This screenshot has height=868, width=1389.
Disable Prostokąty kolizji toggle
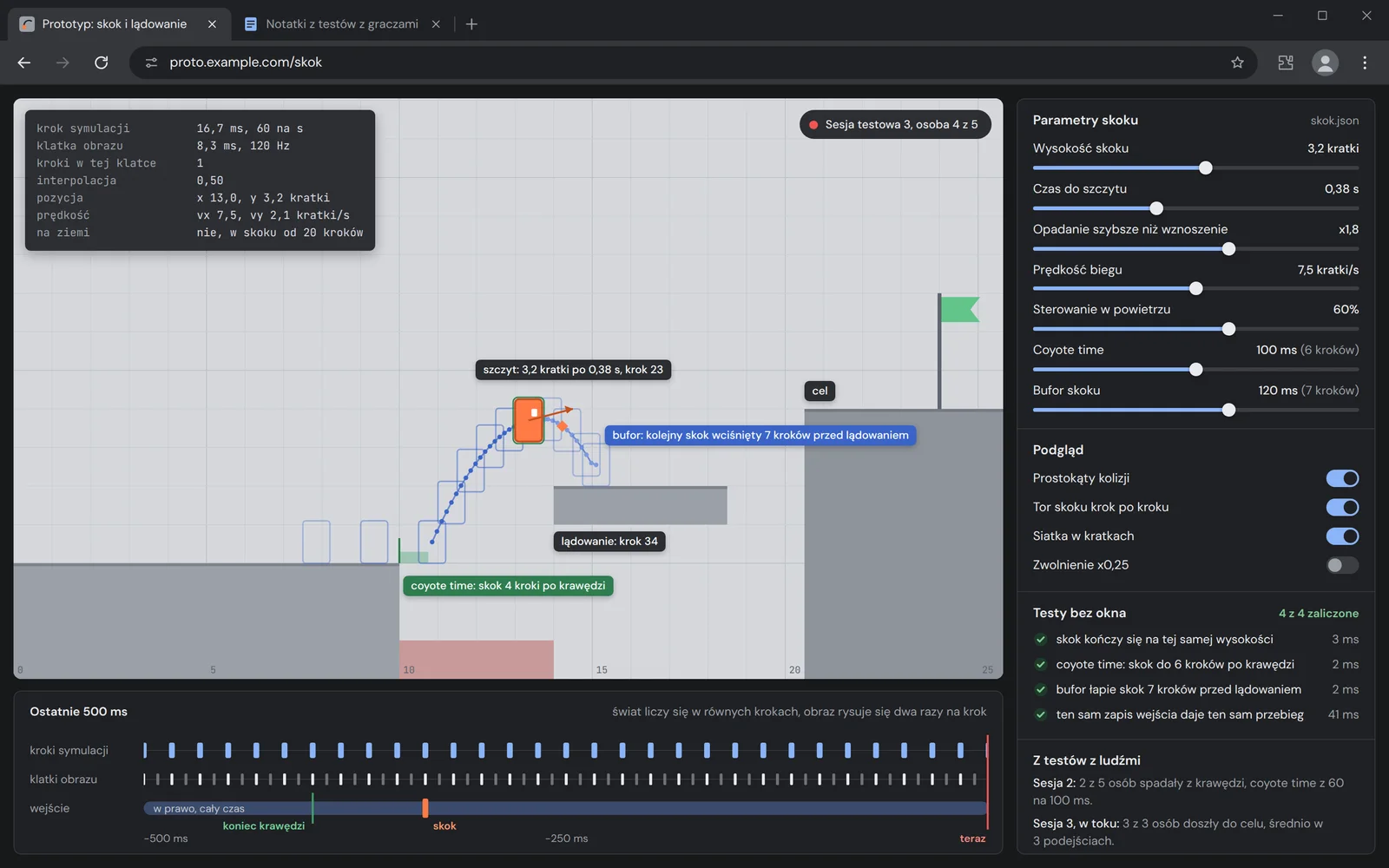point(1342,478)
